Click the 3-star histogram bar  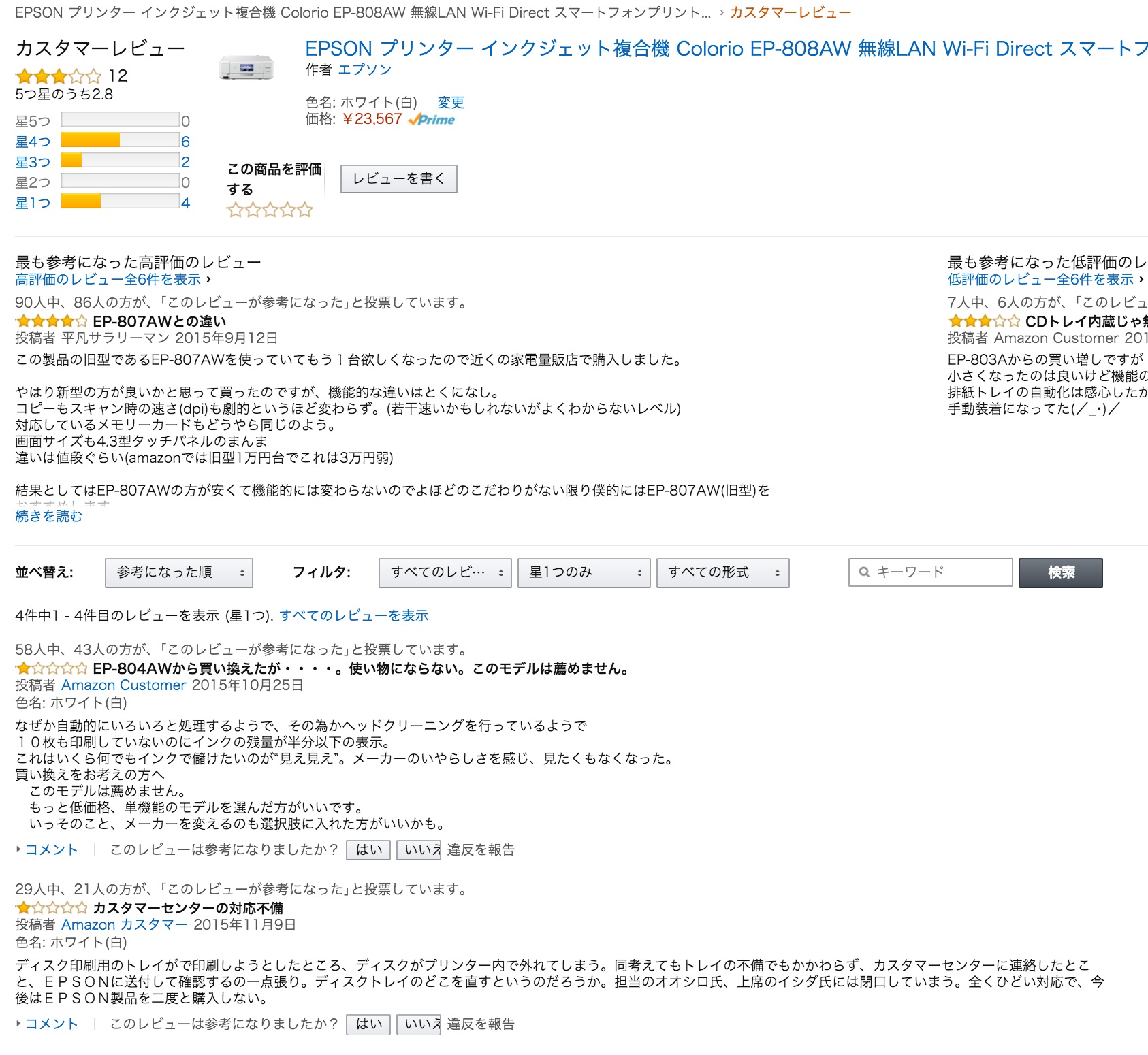120,161
